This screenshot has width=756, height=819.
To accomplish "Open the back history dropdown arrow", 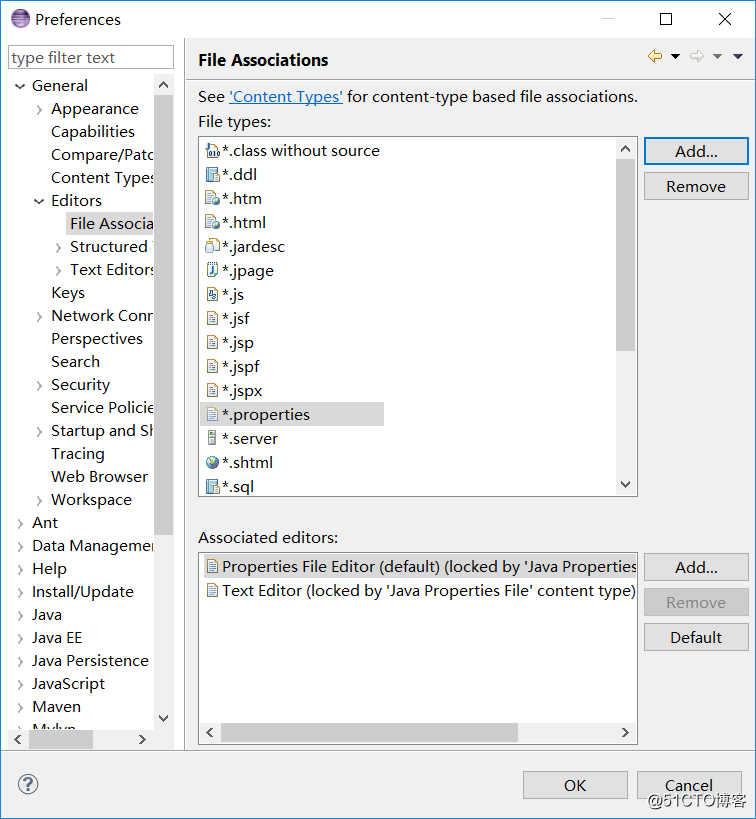I will pos(676,56).
